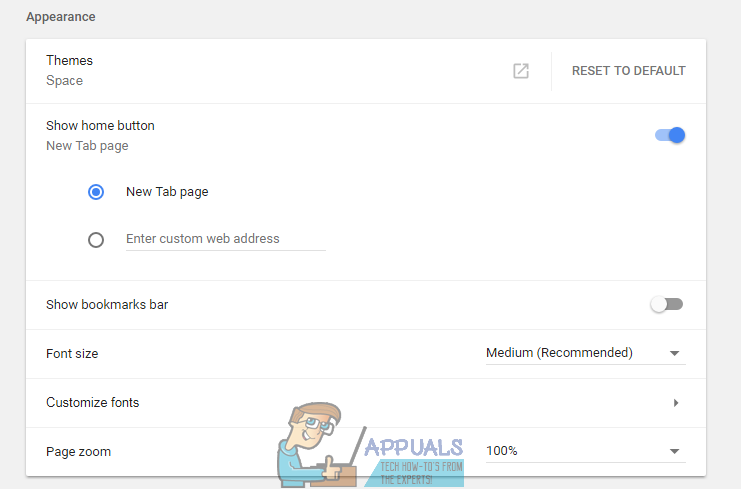Select the New Tab page radio option
The height and width of the screenshot is (489, 741).
pyautogui.click(x=96, y=192)
